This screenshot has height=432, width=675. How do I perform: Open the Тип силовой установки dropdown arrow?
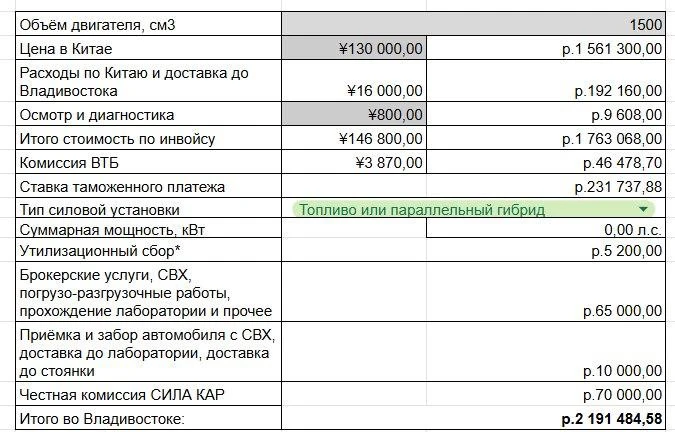coord(643,210)
